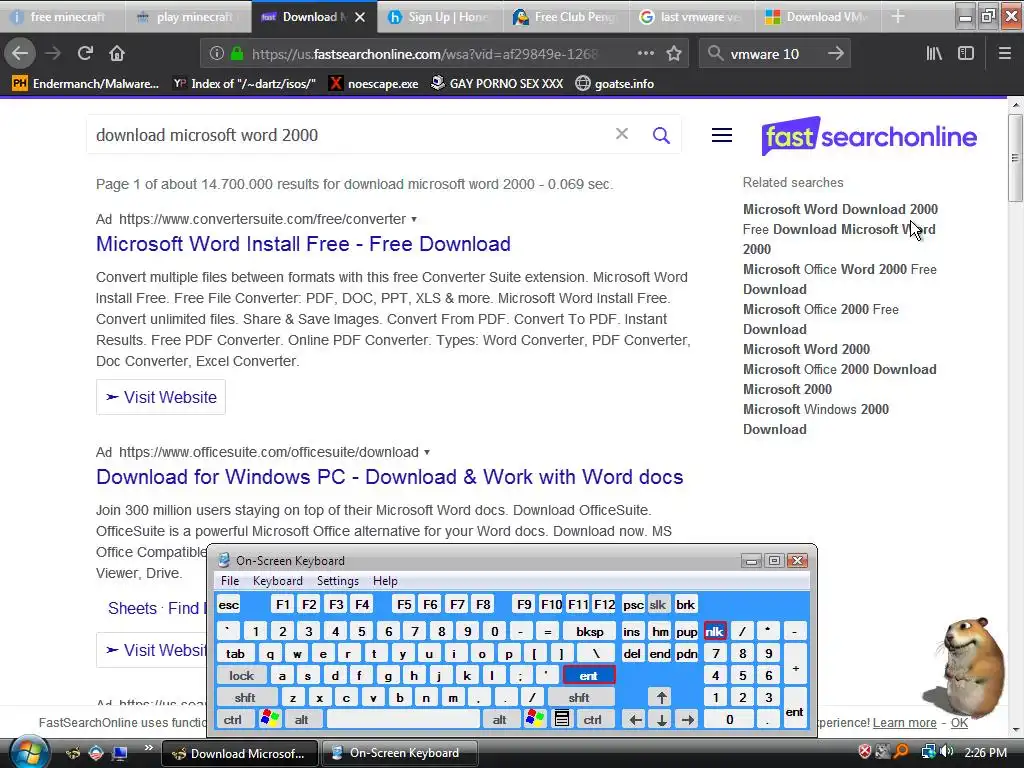Switch to the Sign Up tab
This screenshot has width=1024, height=768.
[440, 17]
